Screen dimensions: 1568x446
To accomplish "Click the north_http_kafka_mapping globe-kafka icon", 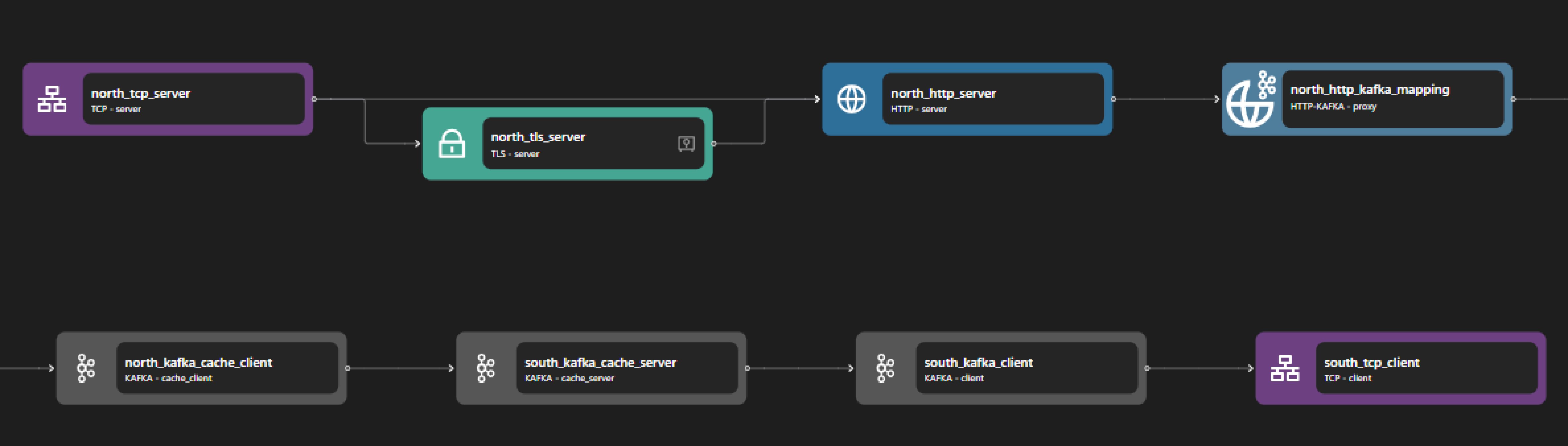I will click(x=1252, y=99).
